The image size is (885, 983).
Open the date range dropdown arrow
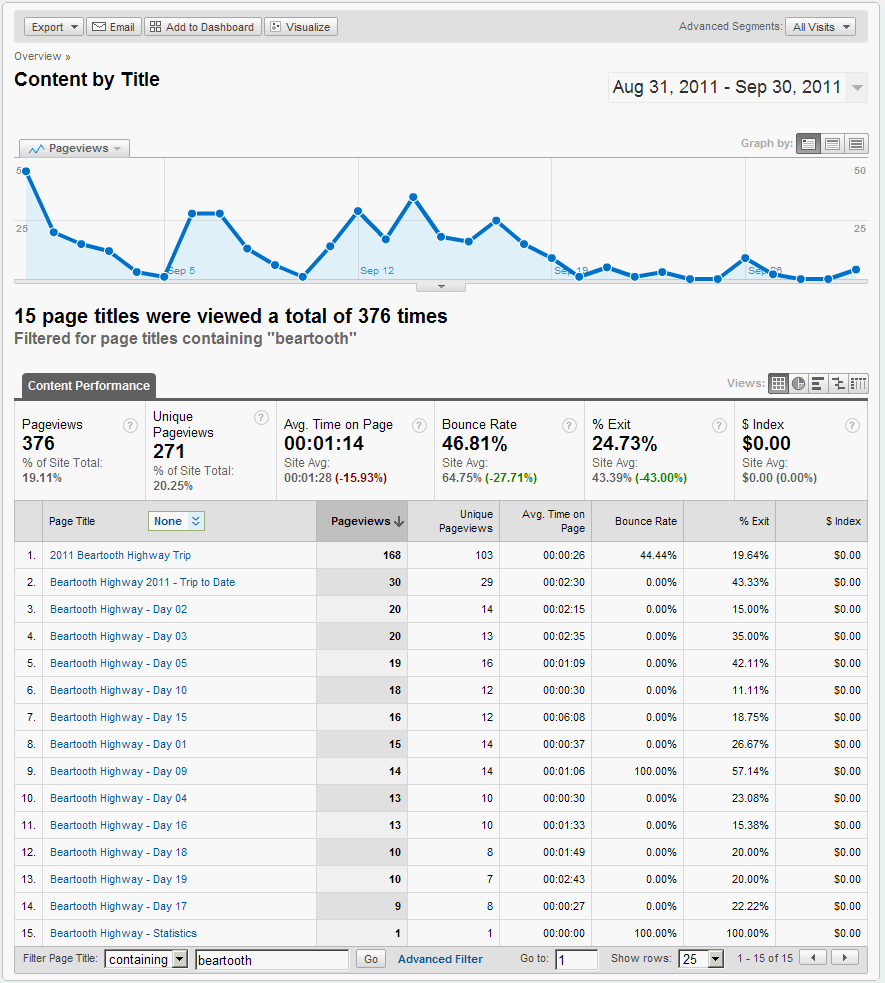point(857,88)
